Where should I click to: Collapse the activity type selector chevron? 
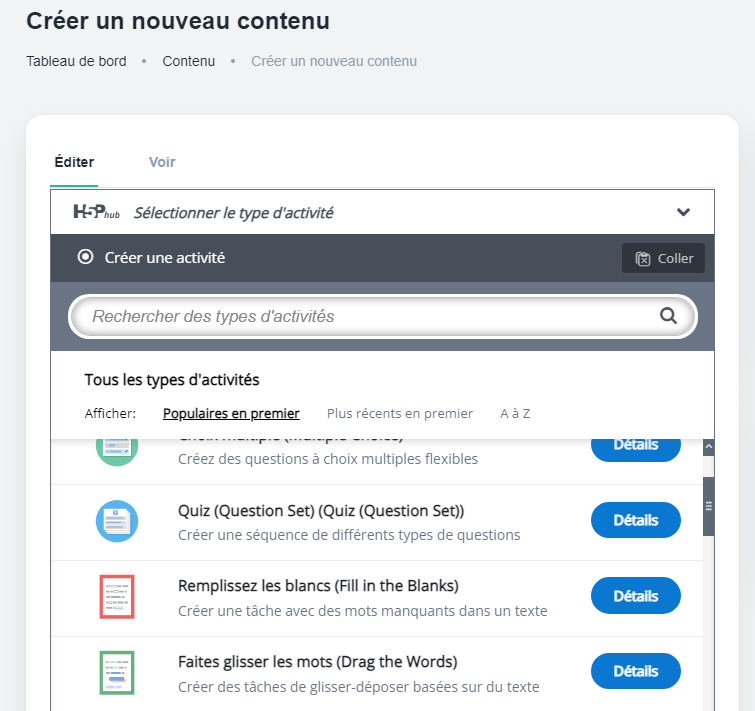pyautogui.click(x=683, y=212)
